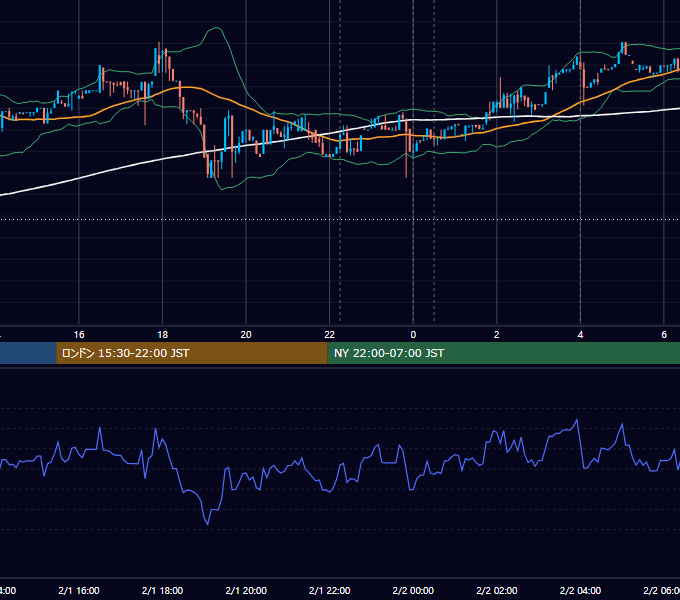Click the "2/2 00:00" indicator axis label
Viewport: 680px width, 600px height.
[413, 590]
